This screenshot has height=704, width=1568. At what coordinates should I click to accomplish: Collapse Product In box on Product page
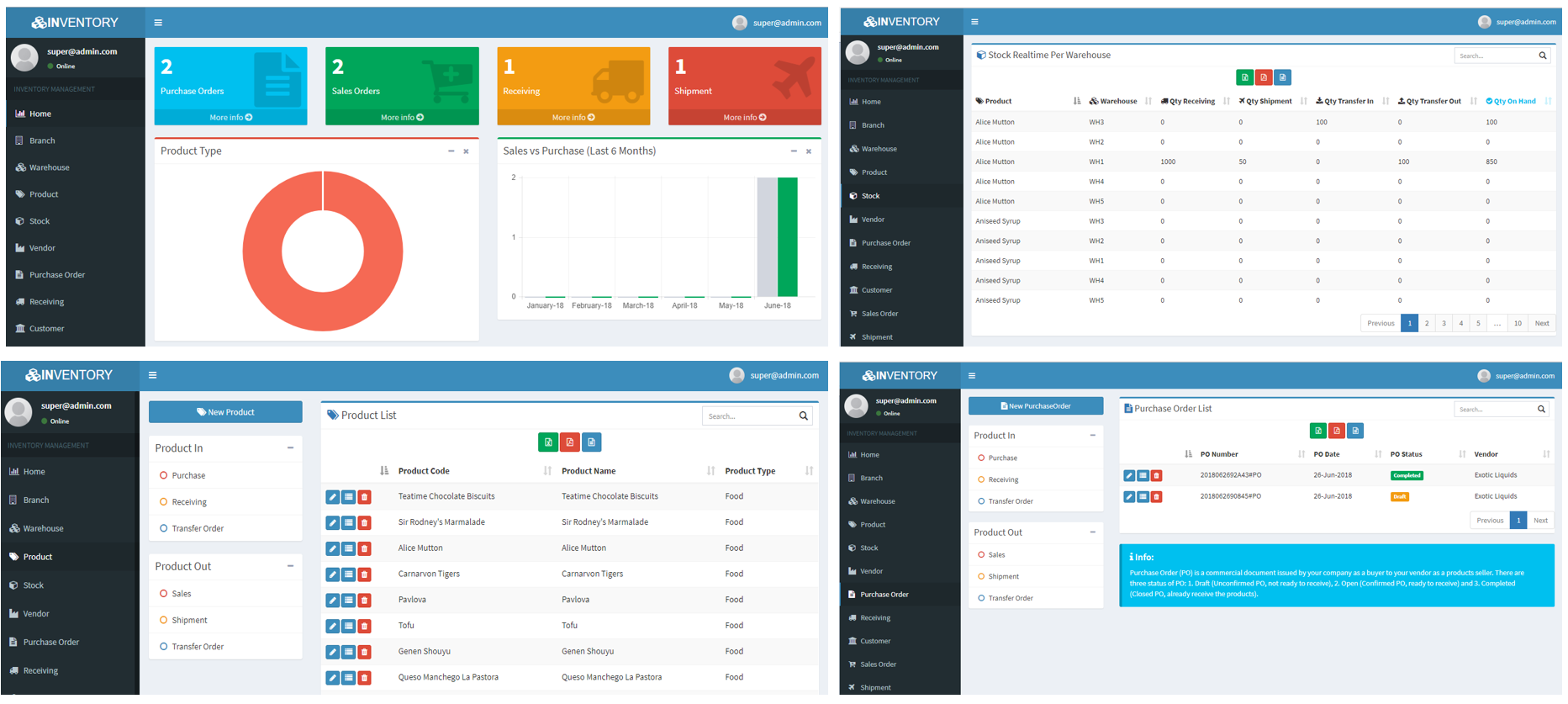pos(290,448)
